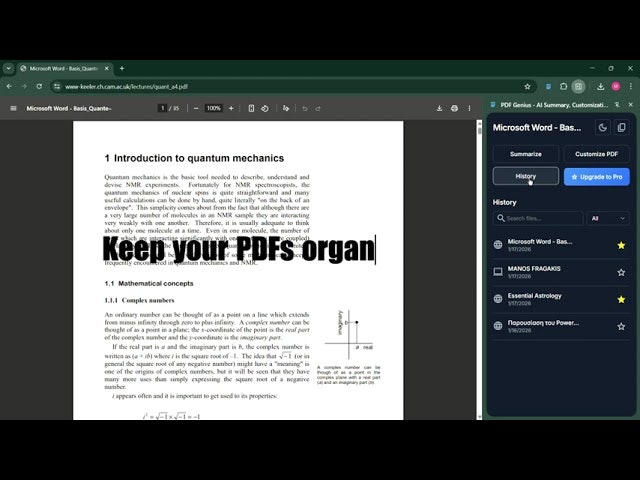The image size is (640, 480).
Task: Star the MANOS FRAGAKIS history entry
Action: click(x=621, y=272)
